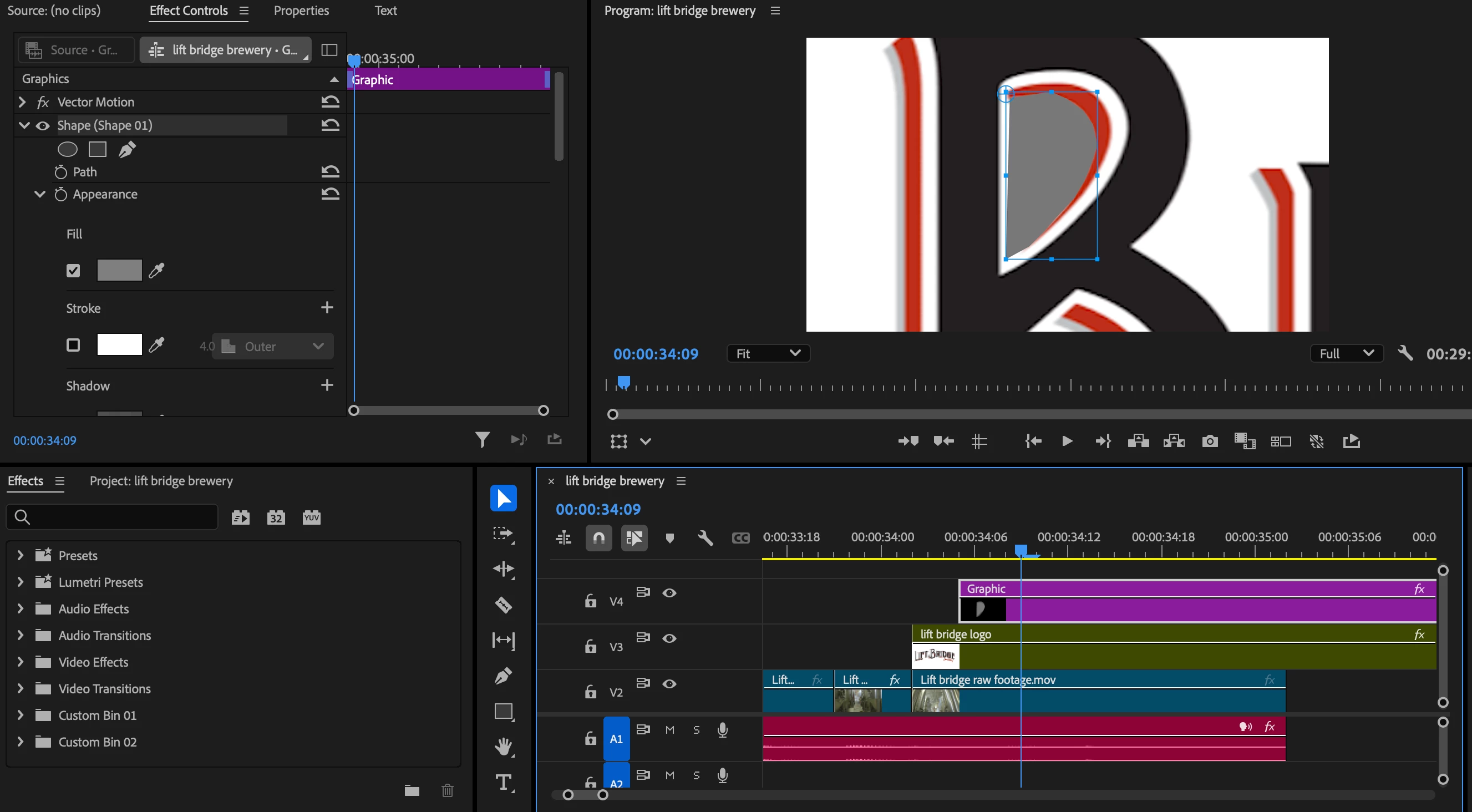Enable the Stroke checkbox
Image resolution: width=1472 pixels, height=812 pixels.
pos(73,344)
